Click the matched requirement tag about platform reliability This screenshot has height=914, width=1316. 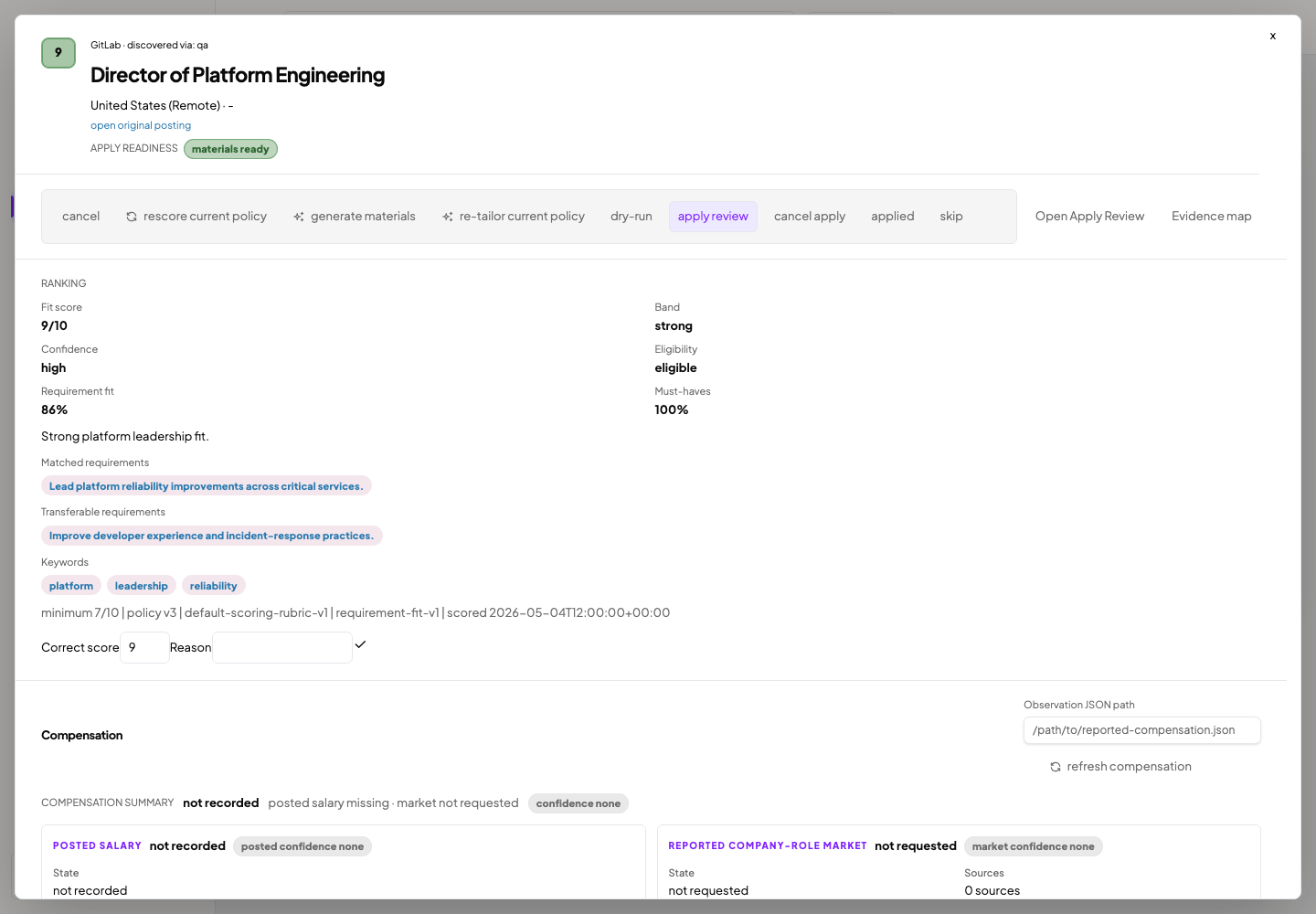tap(207, 486)
